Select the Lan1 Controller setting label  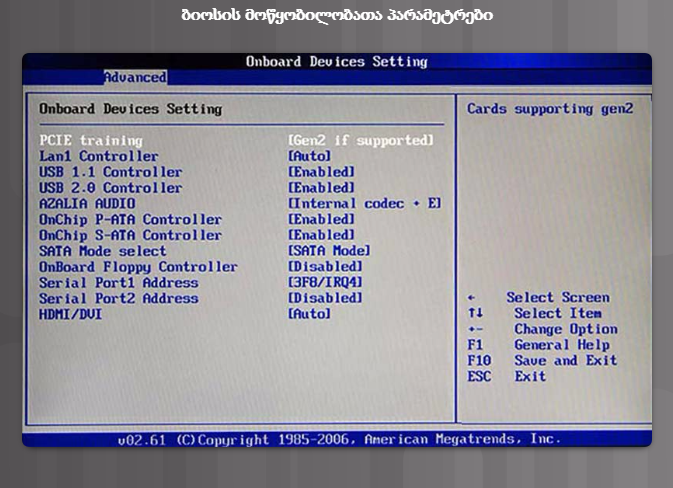pos(98,156)
